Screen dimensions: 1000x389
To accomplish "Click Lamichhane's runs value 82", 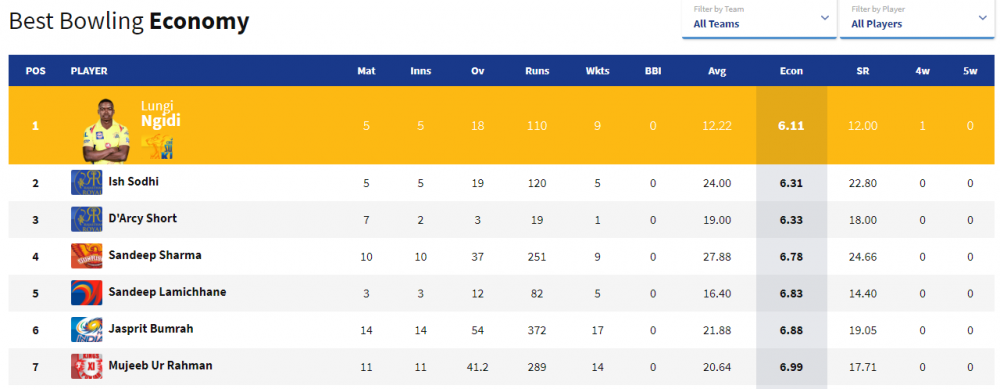I will pos(537,294).
